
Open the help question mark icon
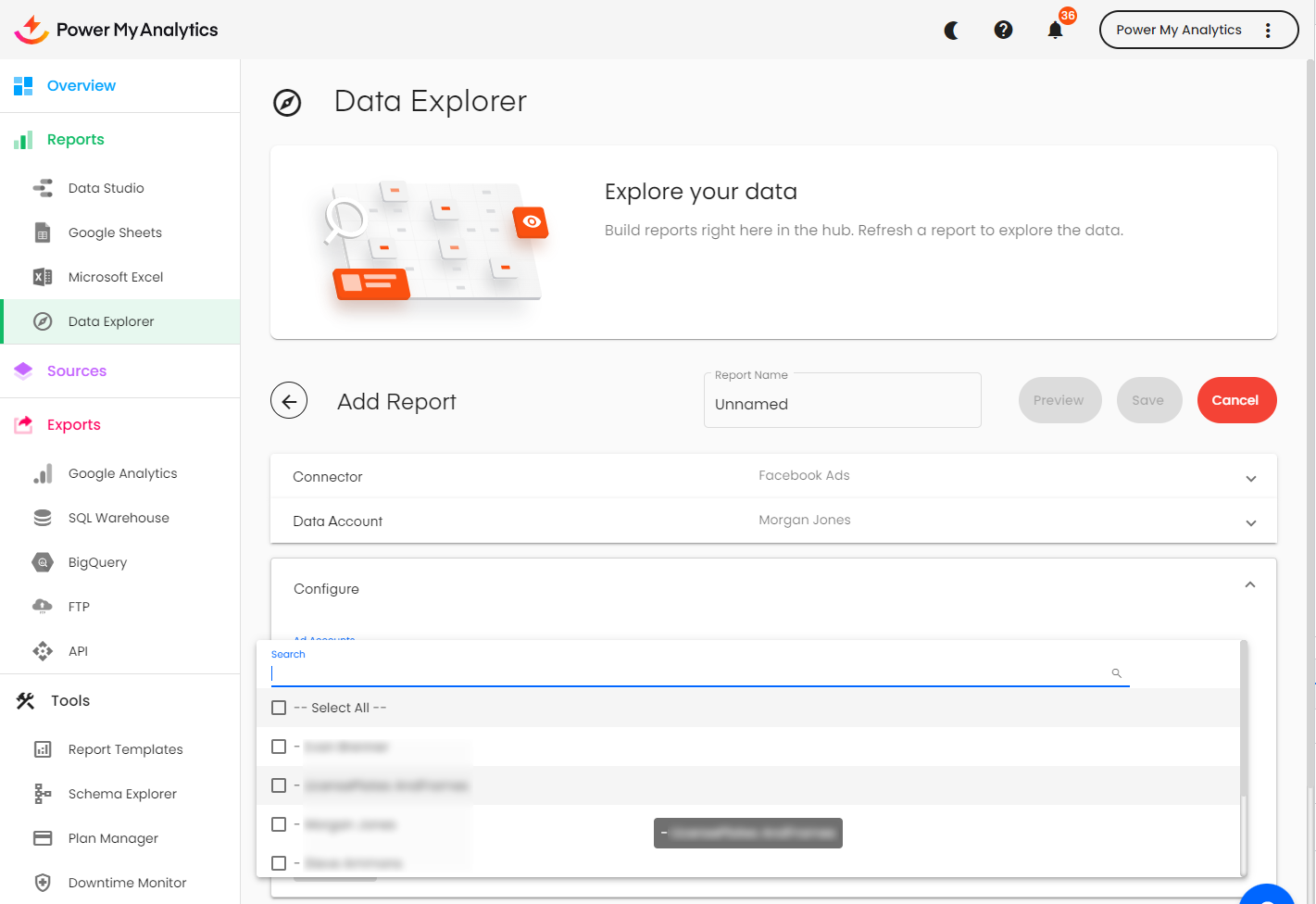point(1003,31)
